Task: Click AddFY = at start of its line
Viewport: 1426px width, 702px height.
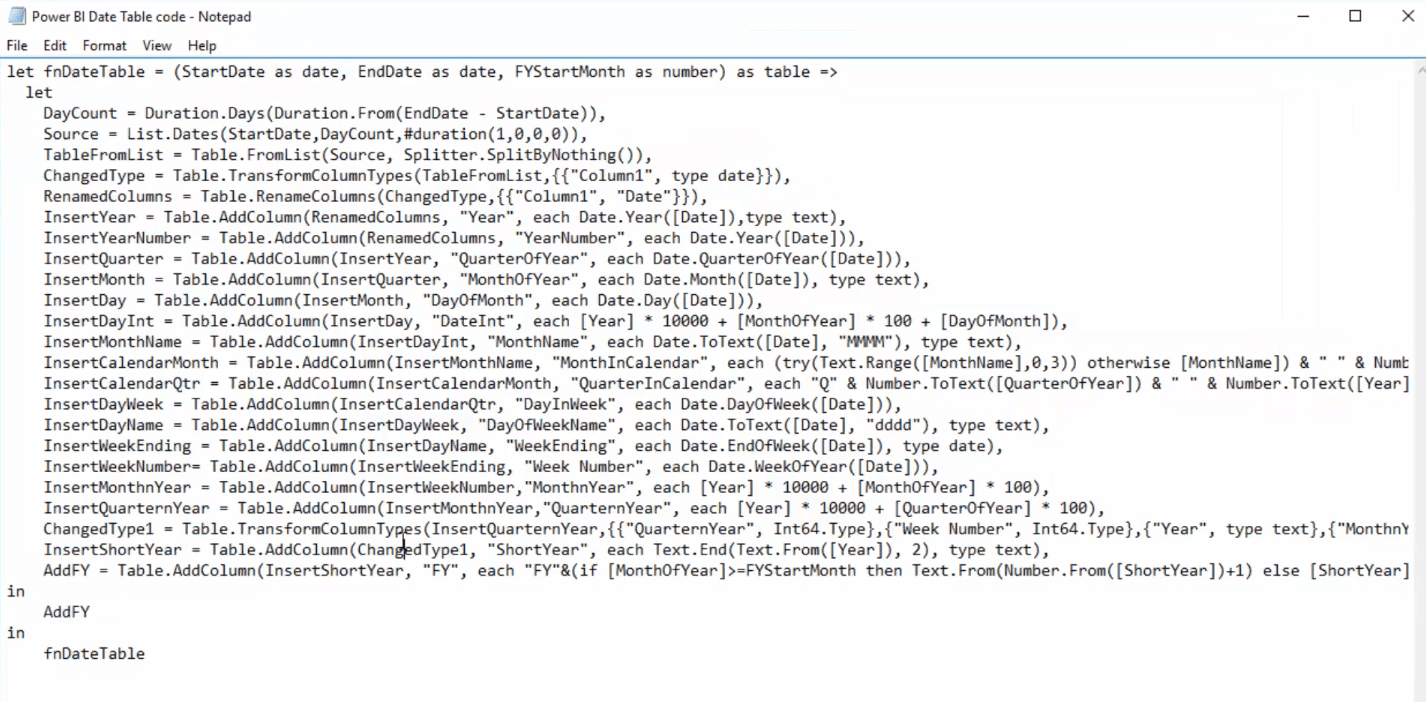Action: [x=75, y=571]
